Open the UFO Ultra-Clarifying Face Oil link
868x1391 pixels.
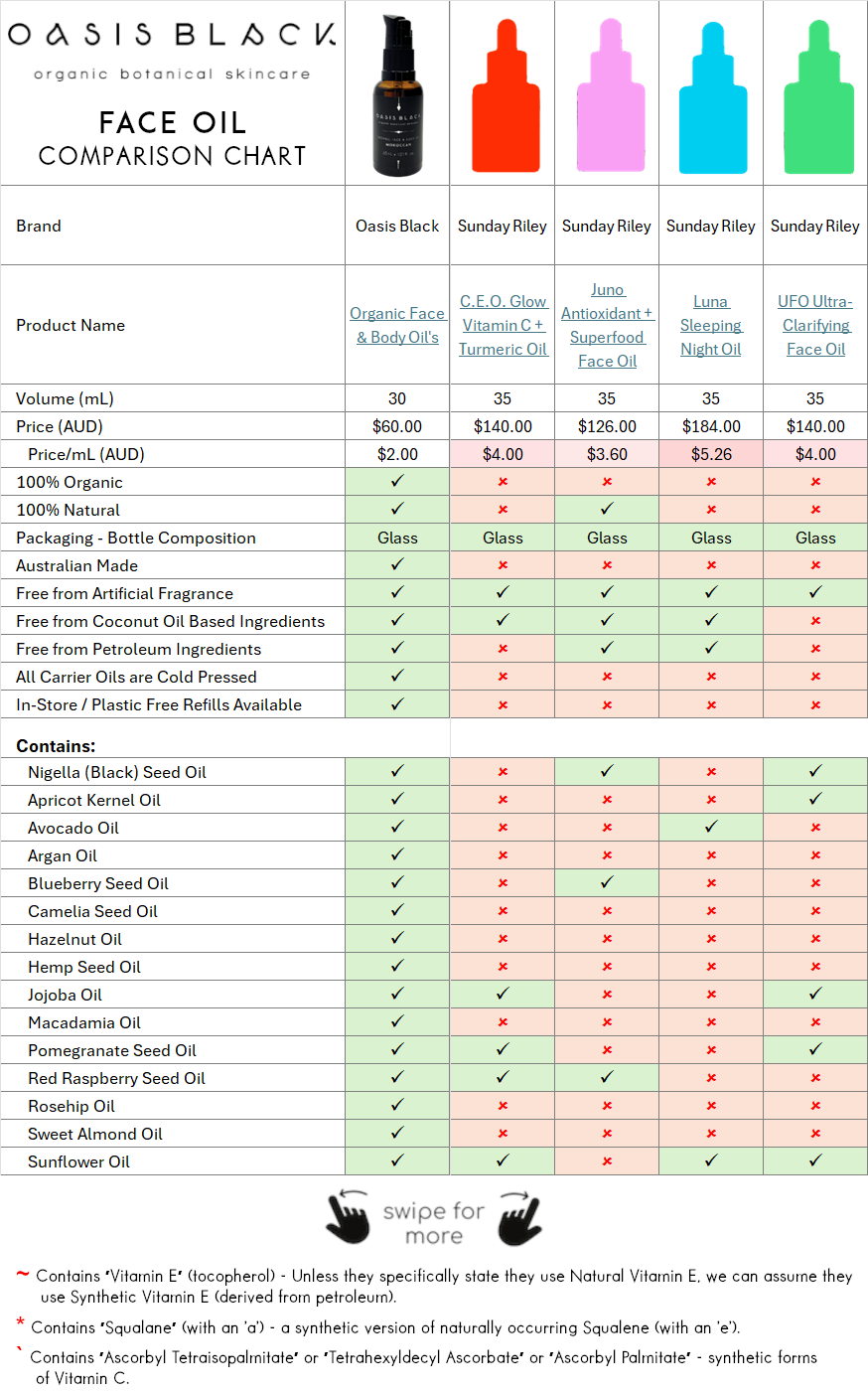click(815, 325)
